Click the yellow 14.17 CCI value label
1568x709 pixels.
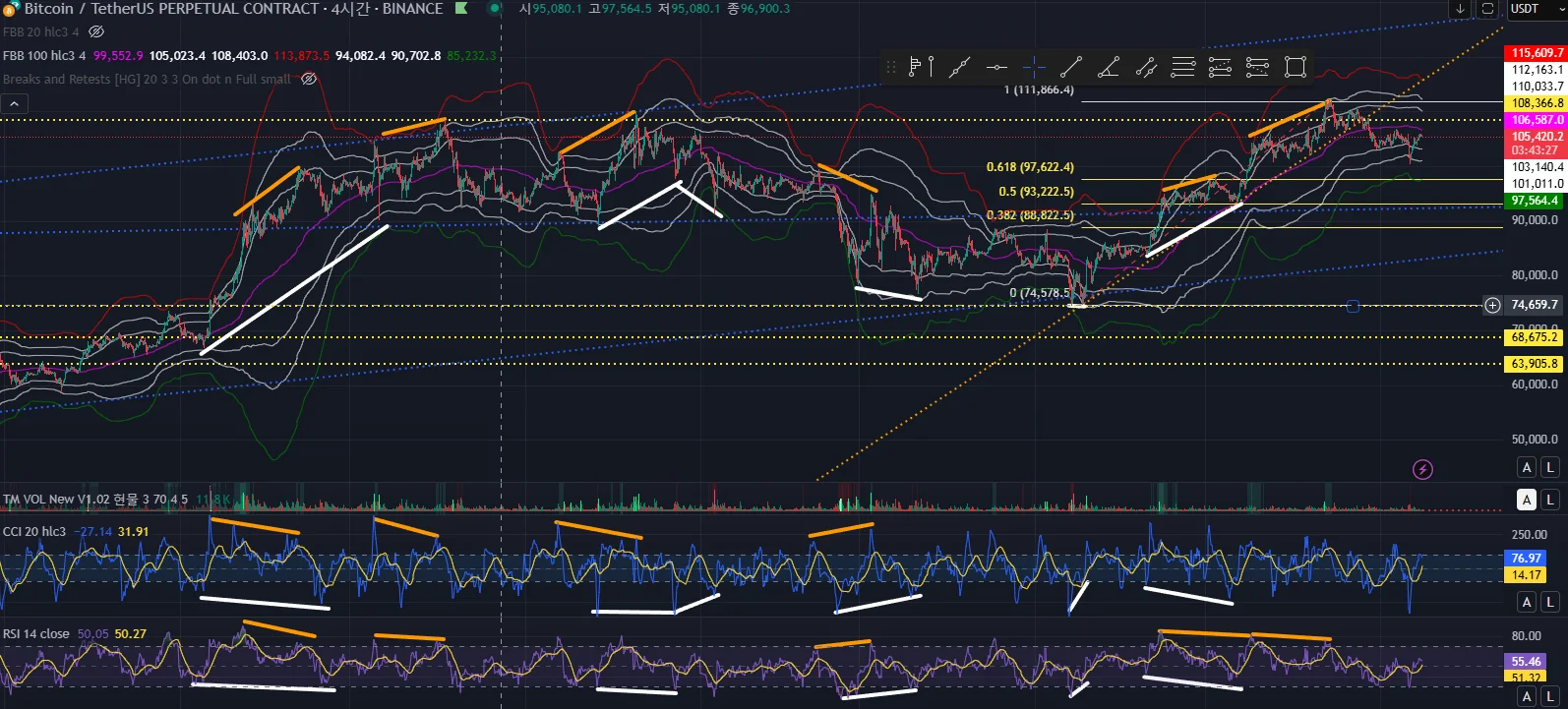[1526, 574]
